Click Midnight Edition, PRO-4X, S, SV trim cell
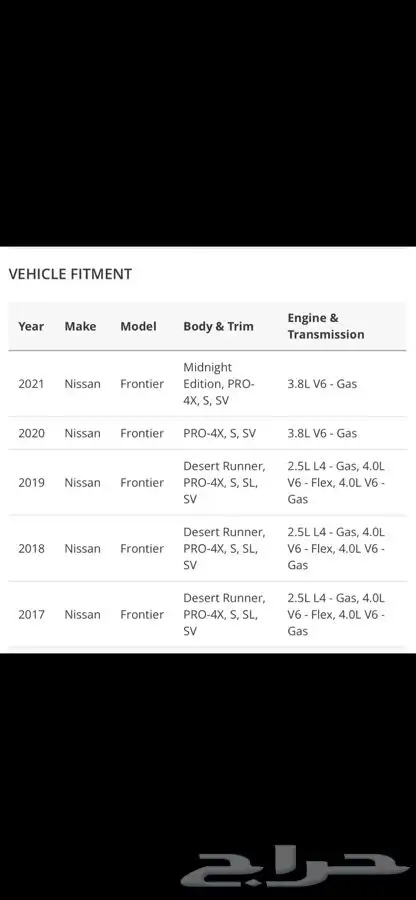Screen dimensions: 416x900 tap(219, 384)
